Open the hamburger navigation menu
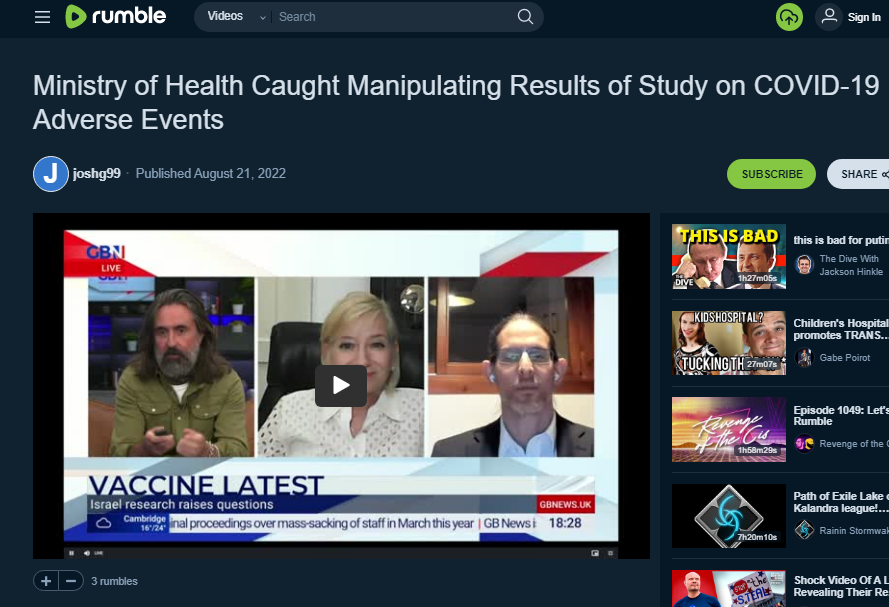Image resolution: width=889 pixels, height=607 pixels. click(43, 17)
